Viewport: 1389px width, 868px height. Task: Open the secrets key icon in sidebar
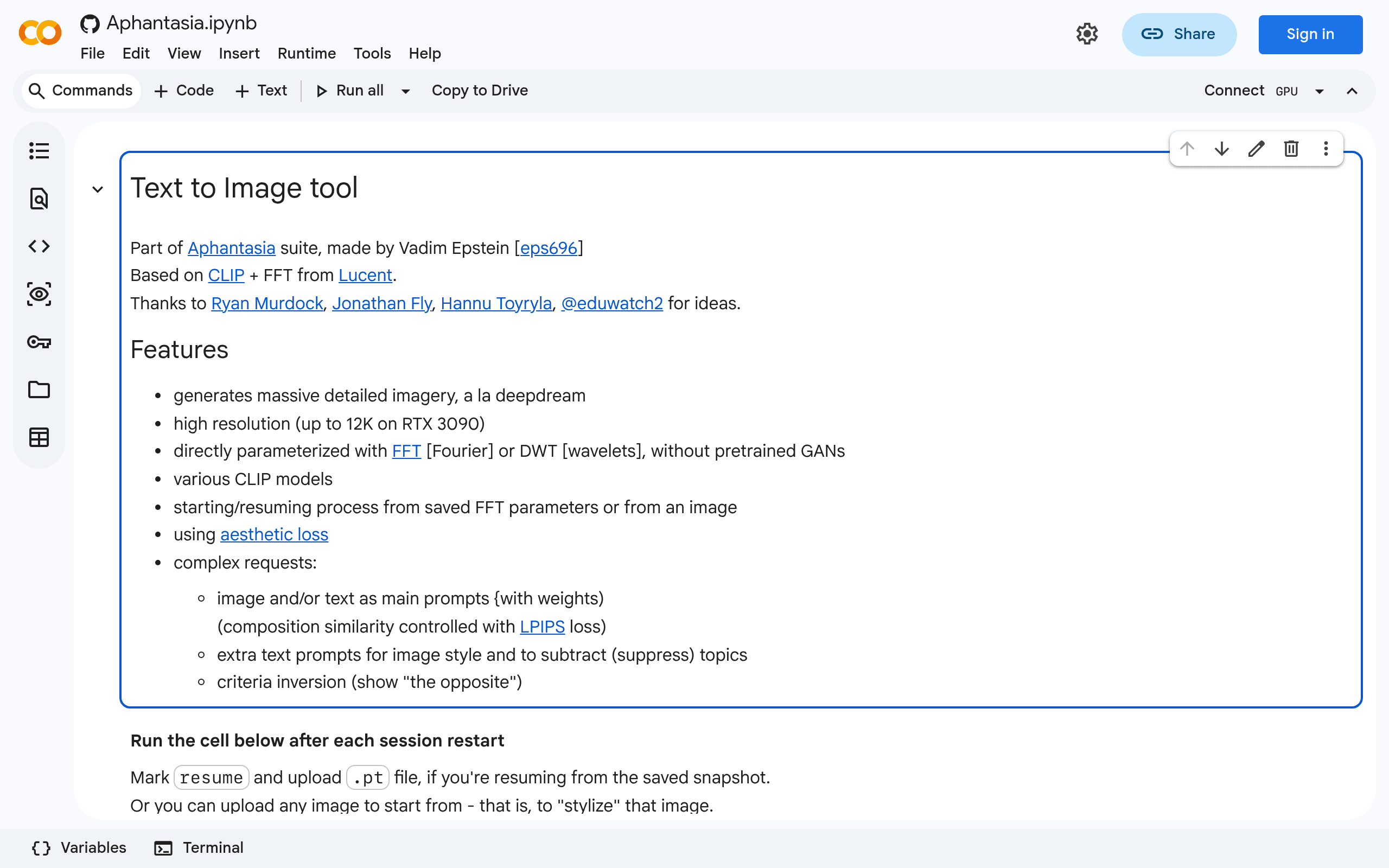39,342
